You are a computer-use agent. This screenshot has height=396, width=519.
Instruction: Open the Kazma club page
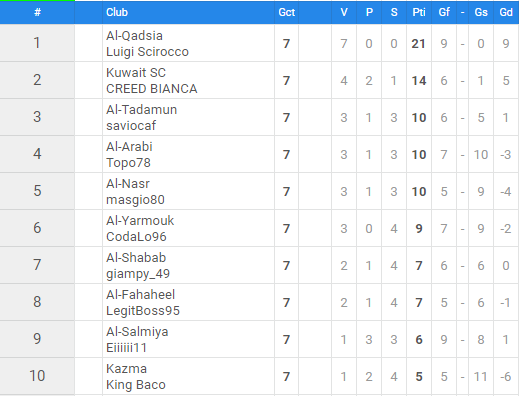coord(126,369)
